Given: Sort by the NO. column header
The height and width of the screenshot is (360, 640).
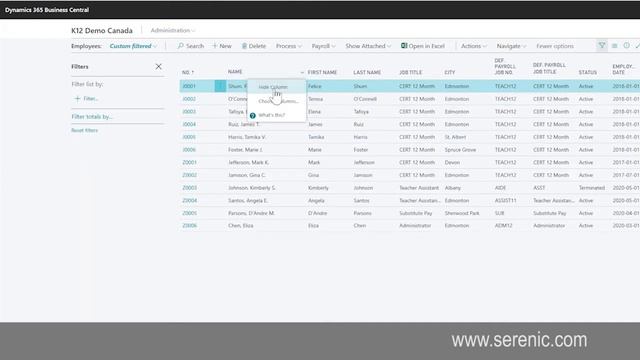Looking at the screenshot, I should 188,72.
